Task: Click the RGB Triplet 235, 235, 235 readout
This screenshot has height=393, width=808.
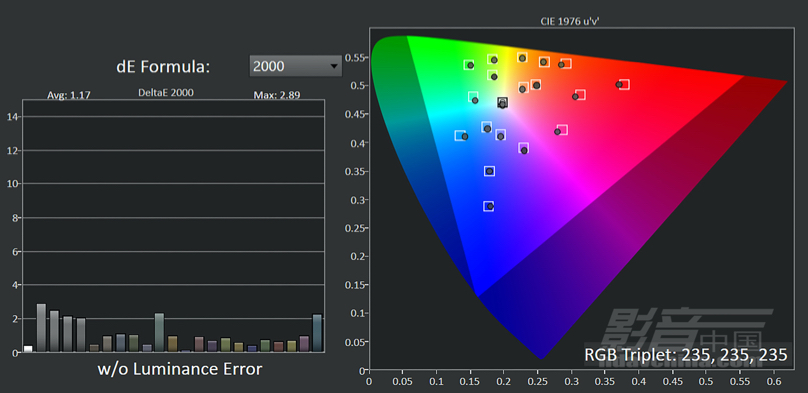Action: click(x=686, y=355)
